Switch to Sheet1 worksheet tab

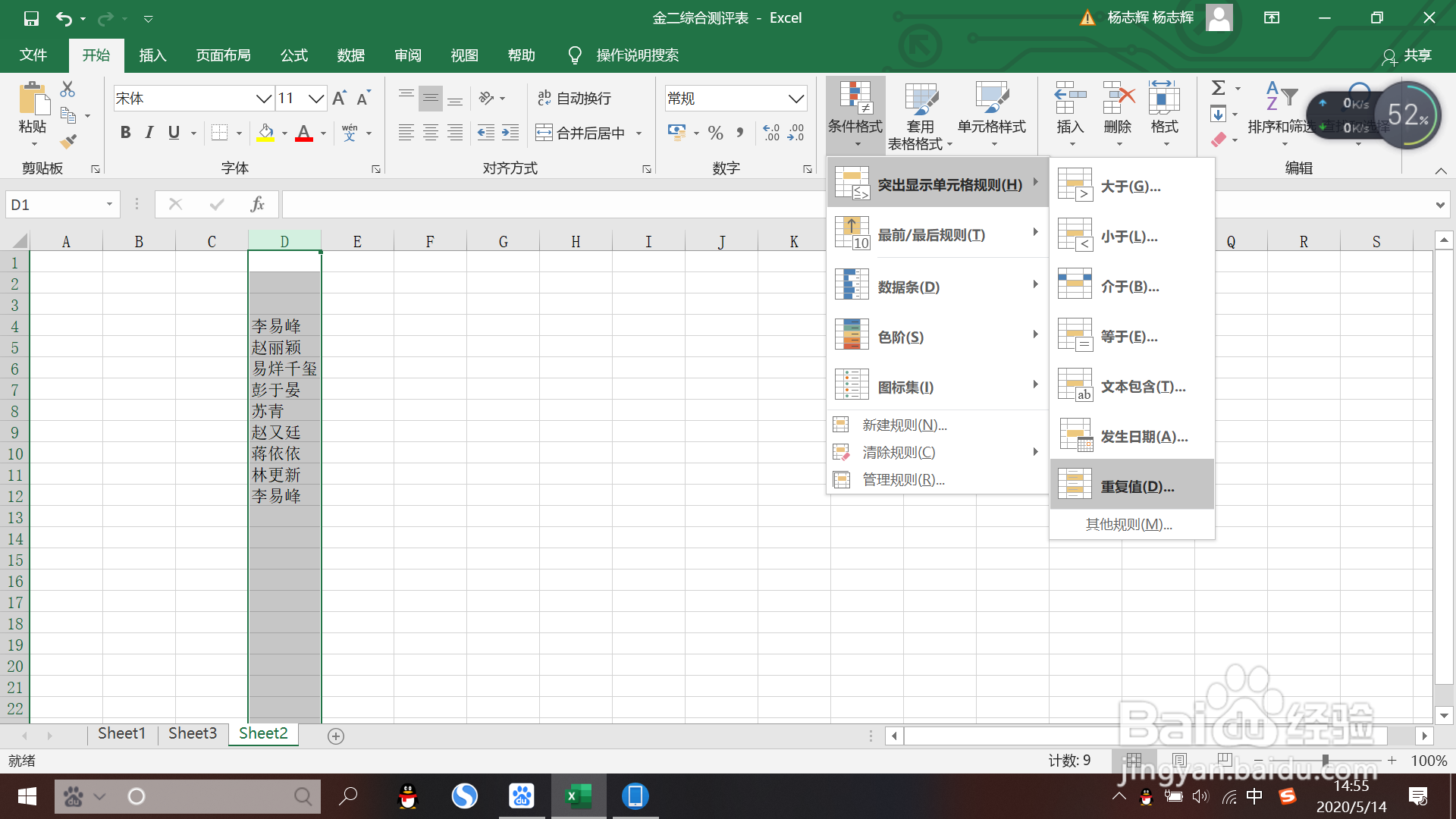click(x=121, y=733)
